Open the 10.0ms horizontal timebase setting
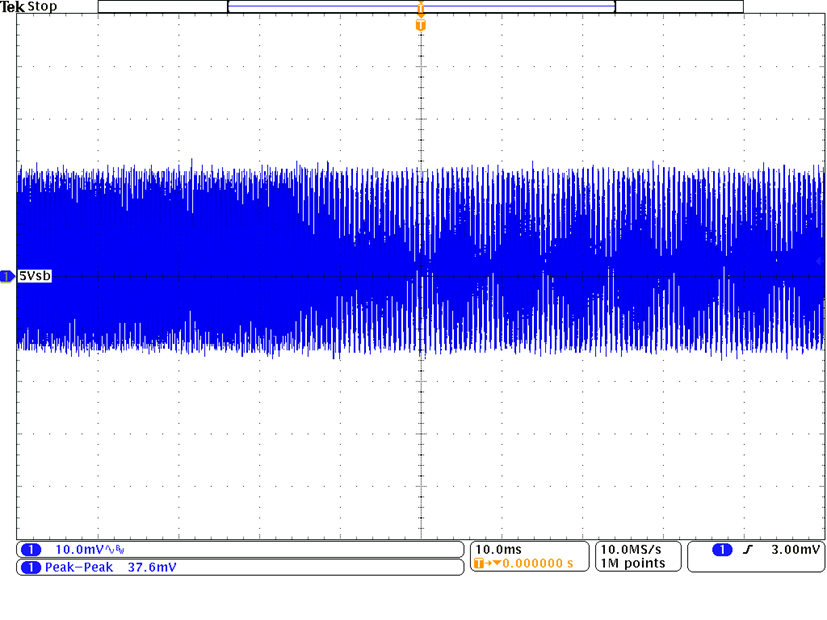This screenshot has height=620, width=827. [498, 550]
